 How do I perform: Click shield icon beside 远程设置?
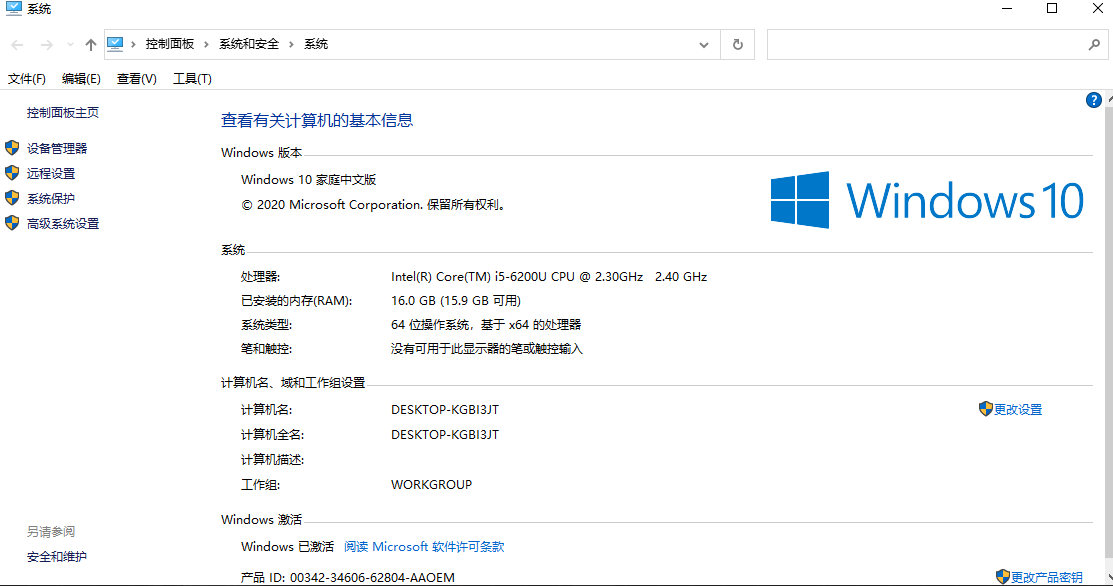tap(12, 172)
